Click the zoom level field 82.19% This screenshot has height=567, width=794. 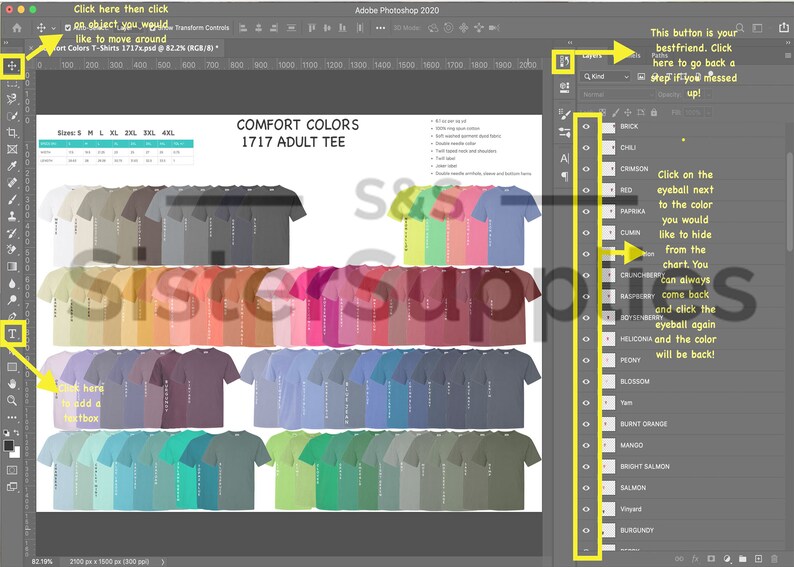click(x=42, y=561)
